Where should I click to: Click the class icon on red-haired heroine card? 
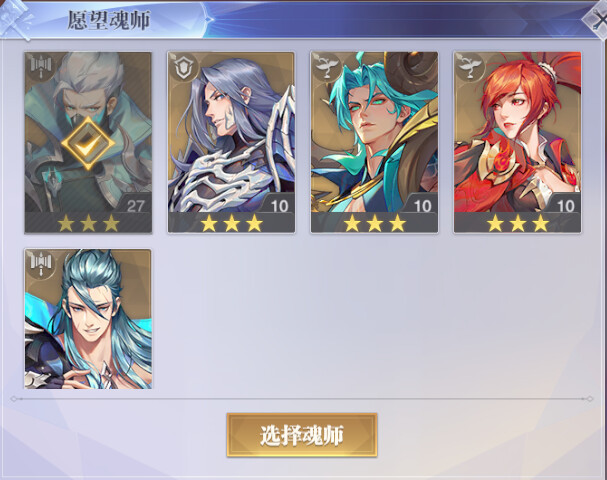[x=470, y=68]
